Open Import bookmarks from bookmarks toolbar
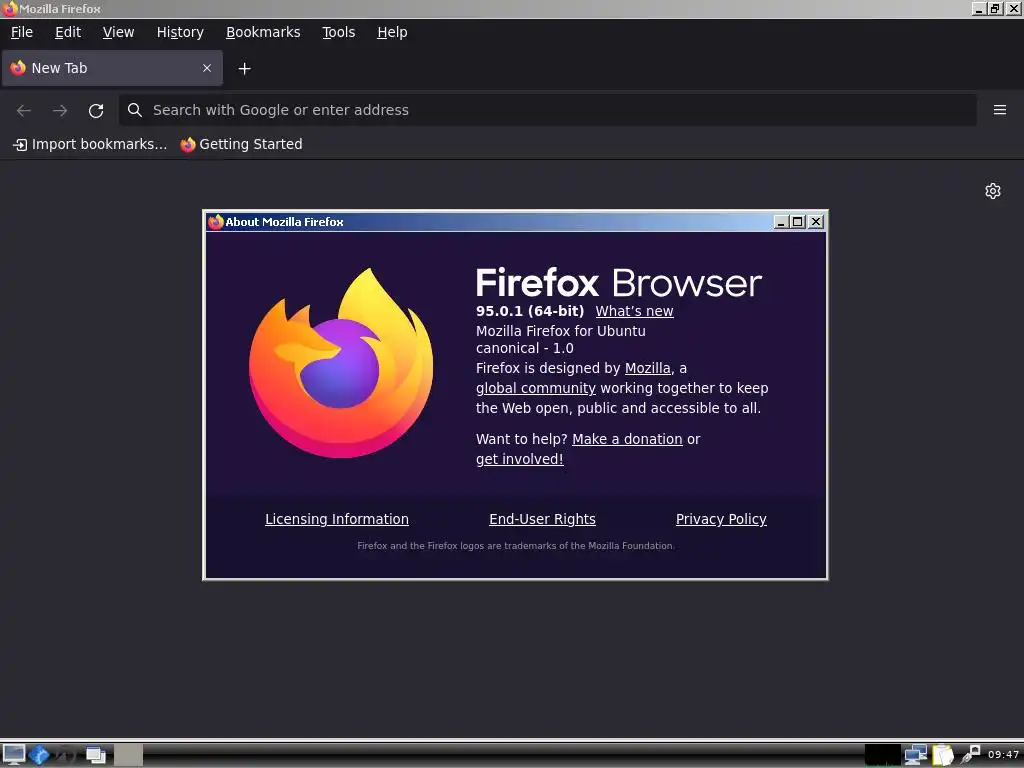The image size is (1024, 768). (90, 144)
